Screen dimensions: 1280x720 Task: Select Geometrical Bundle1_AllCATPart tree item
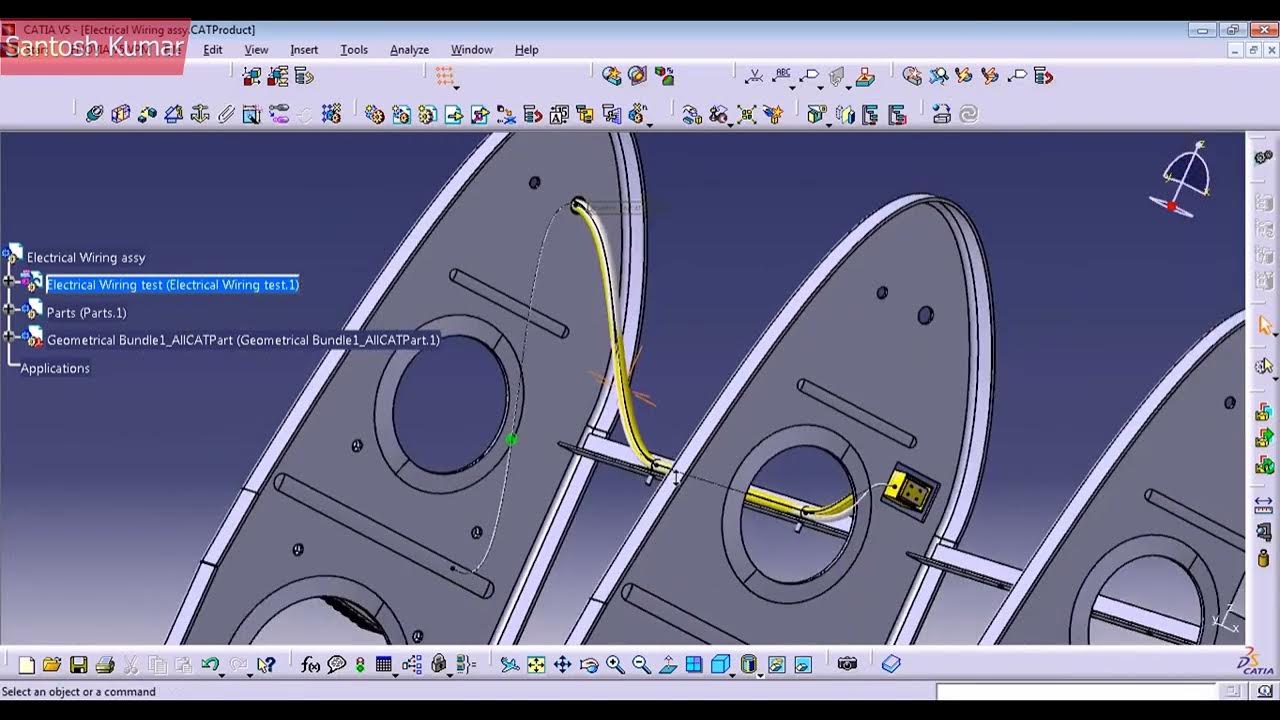pyautogui.click(x=243, y=340)
